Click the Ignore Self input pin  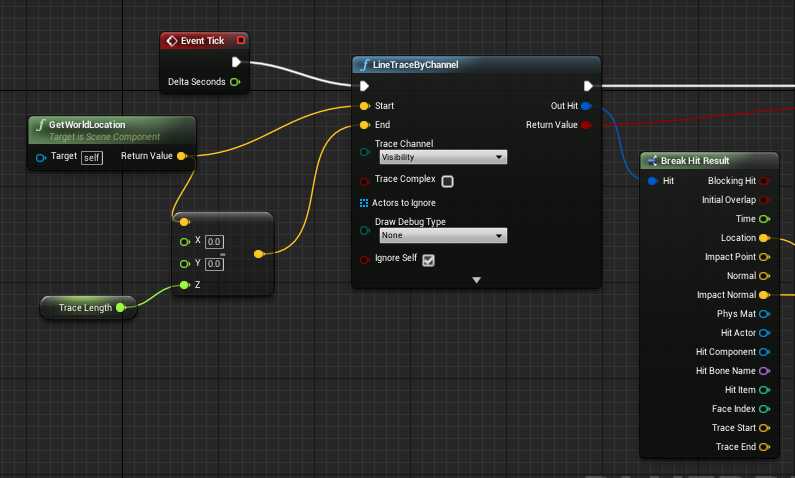tap(365, 260)
